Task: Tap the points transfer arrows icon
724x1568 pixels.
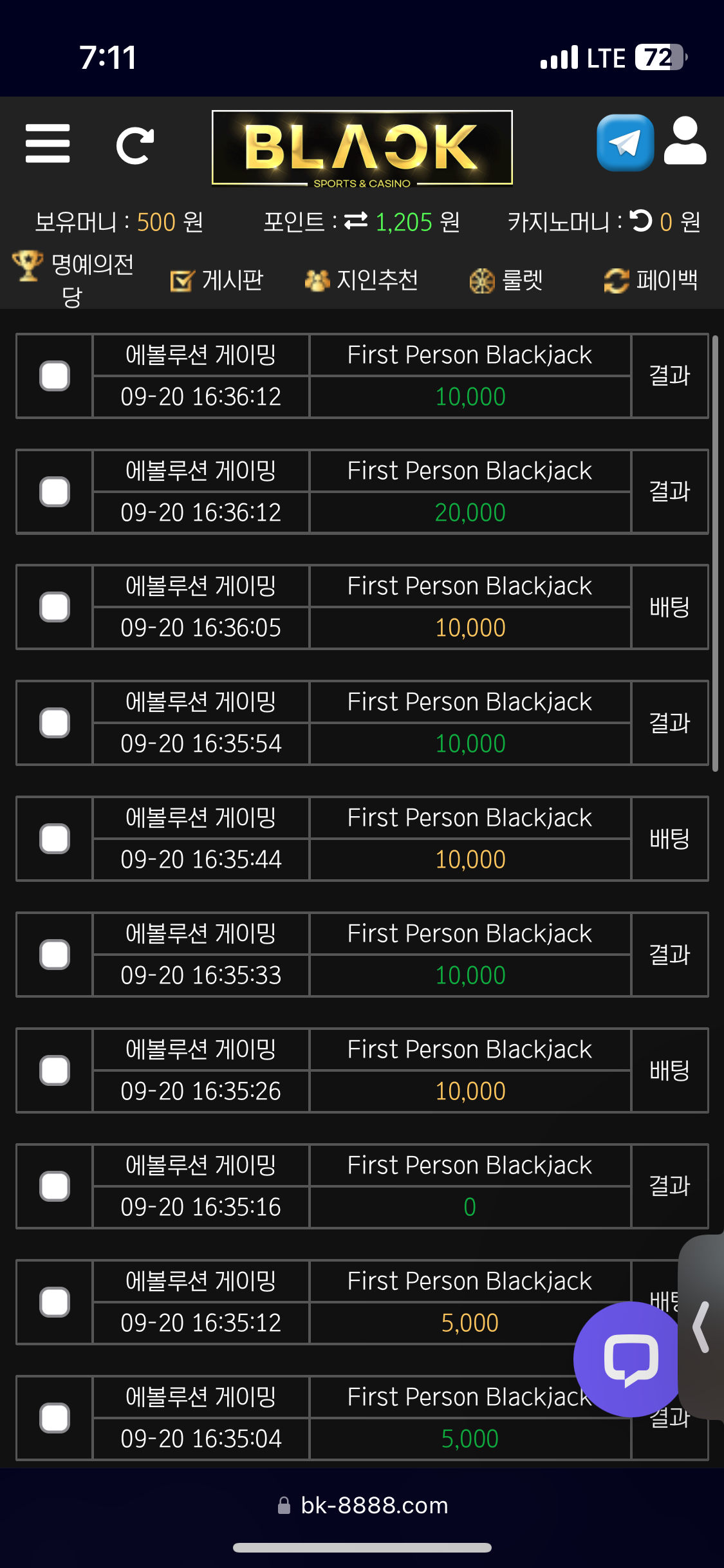Action: 356,221
